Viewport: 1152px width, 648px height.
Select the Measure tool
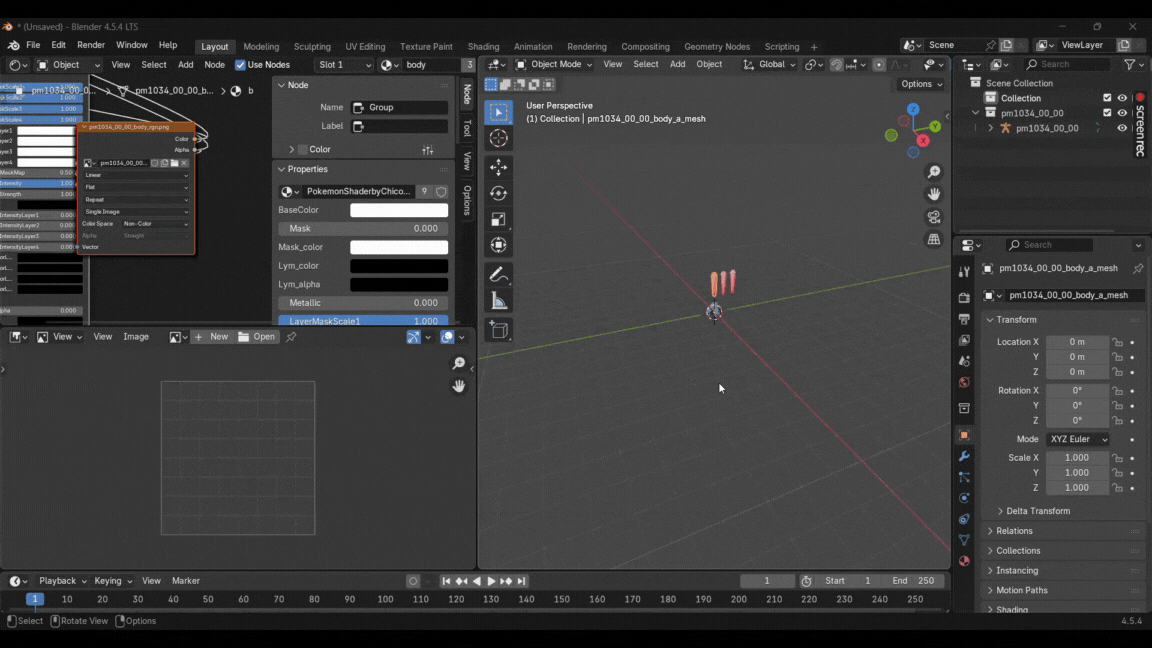(499, 301)
